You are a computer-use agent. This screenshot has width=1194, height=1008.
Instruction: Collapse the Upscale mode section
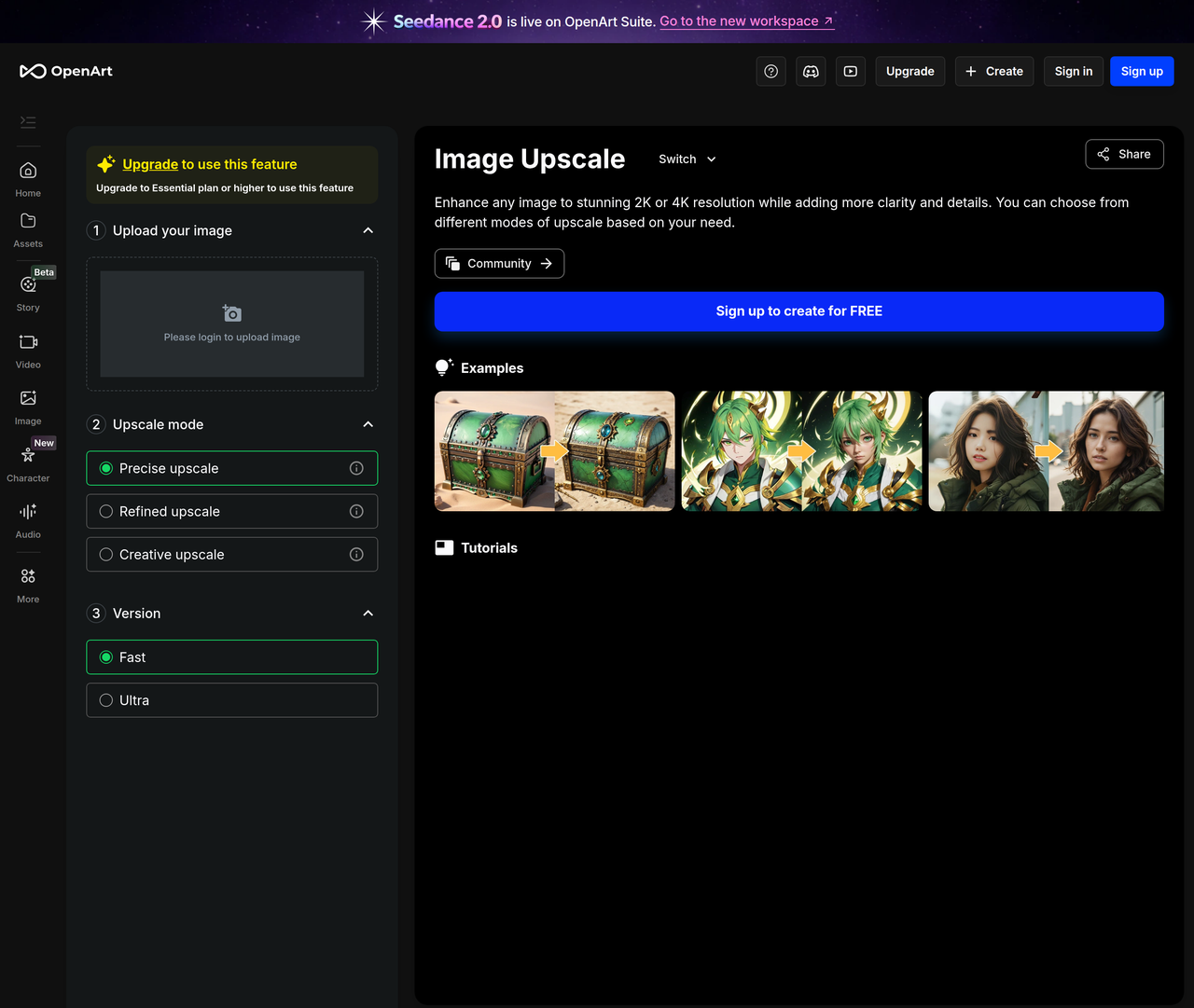coord(368,424)
